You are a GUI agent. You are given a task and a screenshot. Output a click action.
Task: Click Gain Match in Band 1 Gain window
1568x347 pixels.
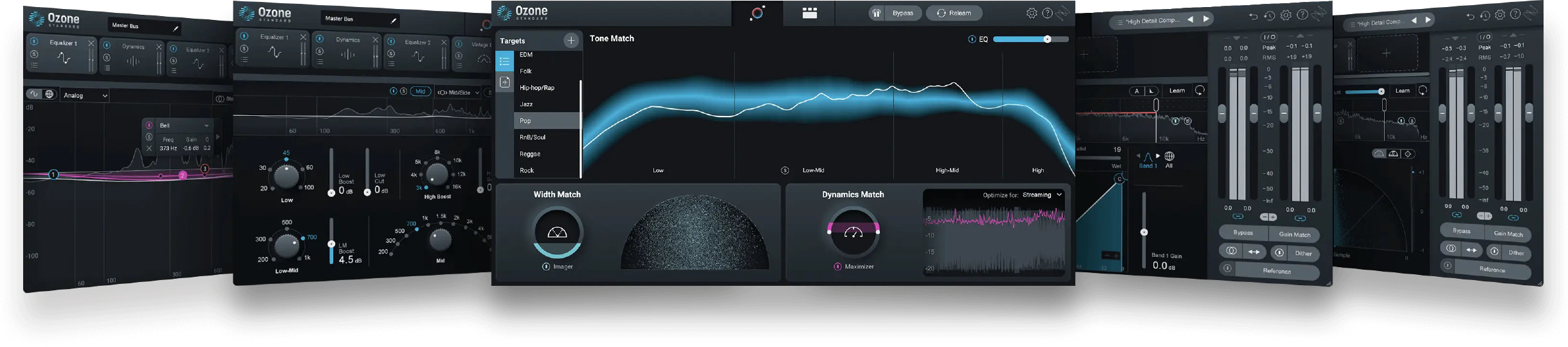coord(1294,234)
